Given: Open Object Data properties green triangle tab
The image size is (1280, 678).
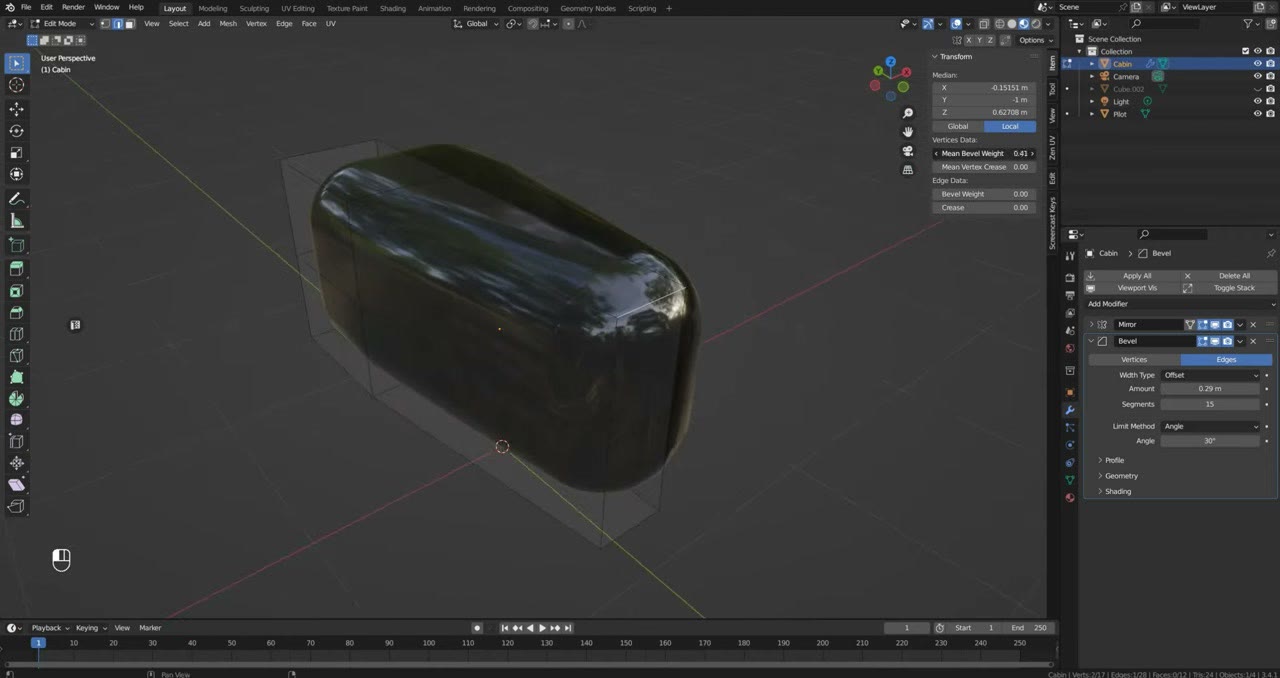Looking at the screenshot, I should [x=1070, y=480].
